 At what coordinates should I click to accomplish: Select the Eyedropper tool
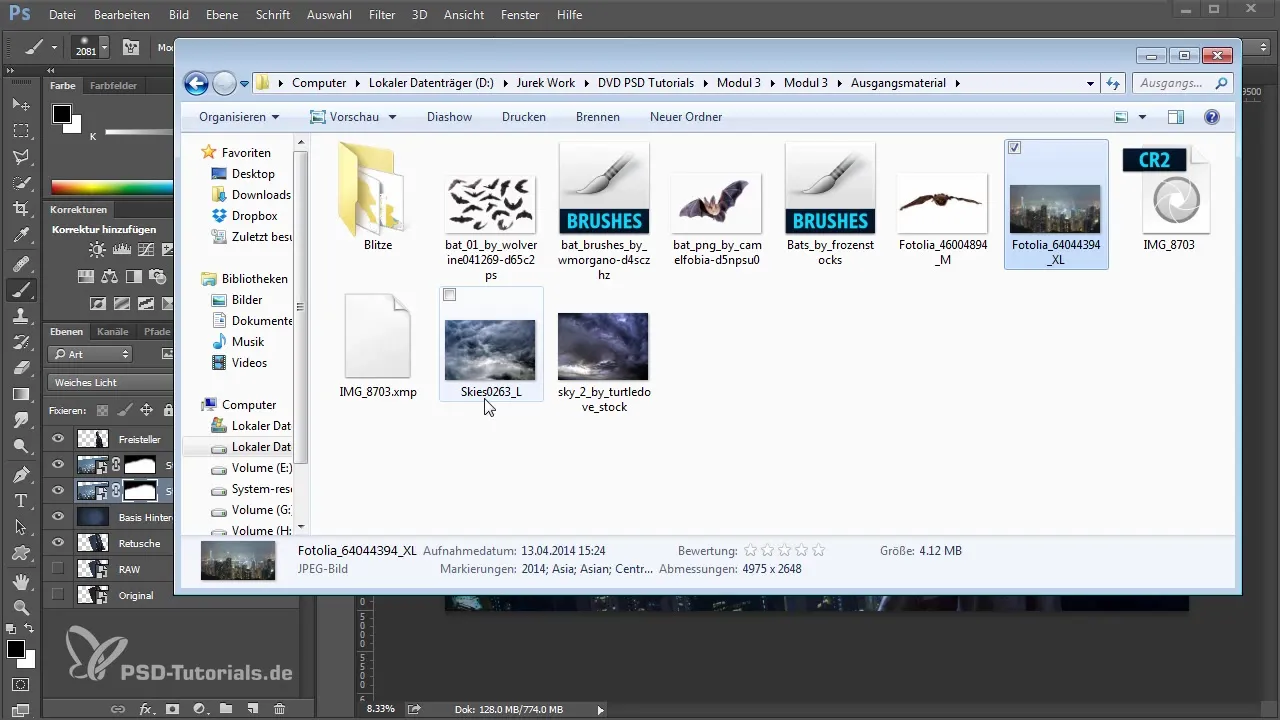coord(20,236)
